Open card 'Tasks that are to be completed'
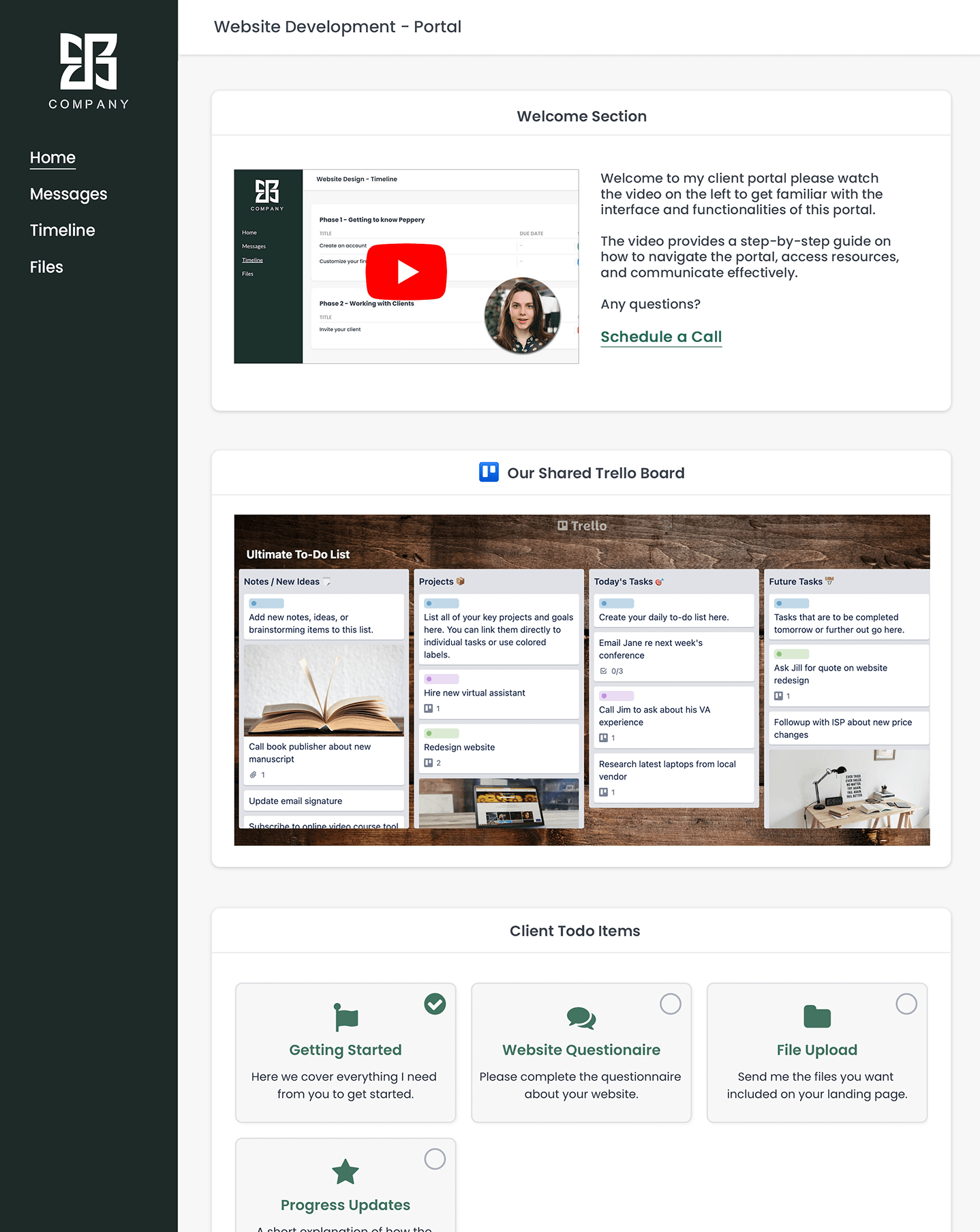Viewport: 980px width, 1232px height. (848, 617)
